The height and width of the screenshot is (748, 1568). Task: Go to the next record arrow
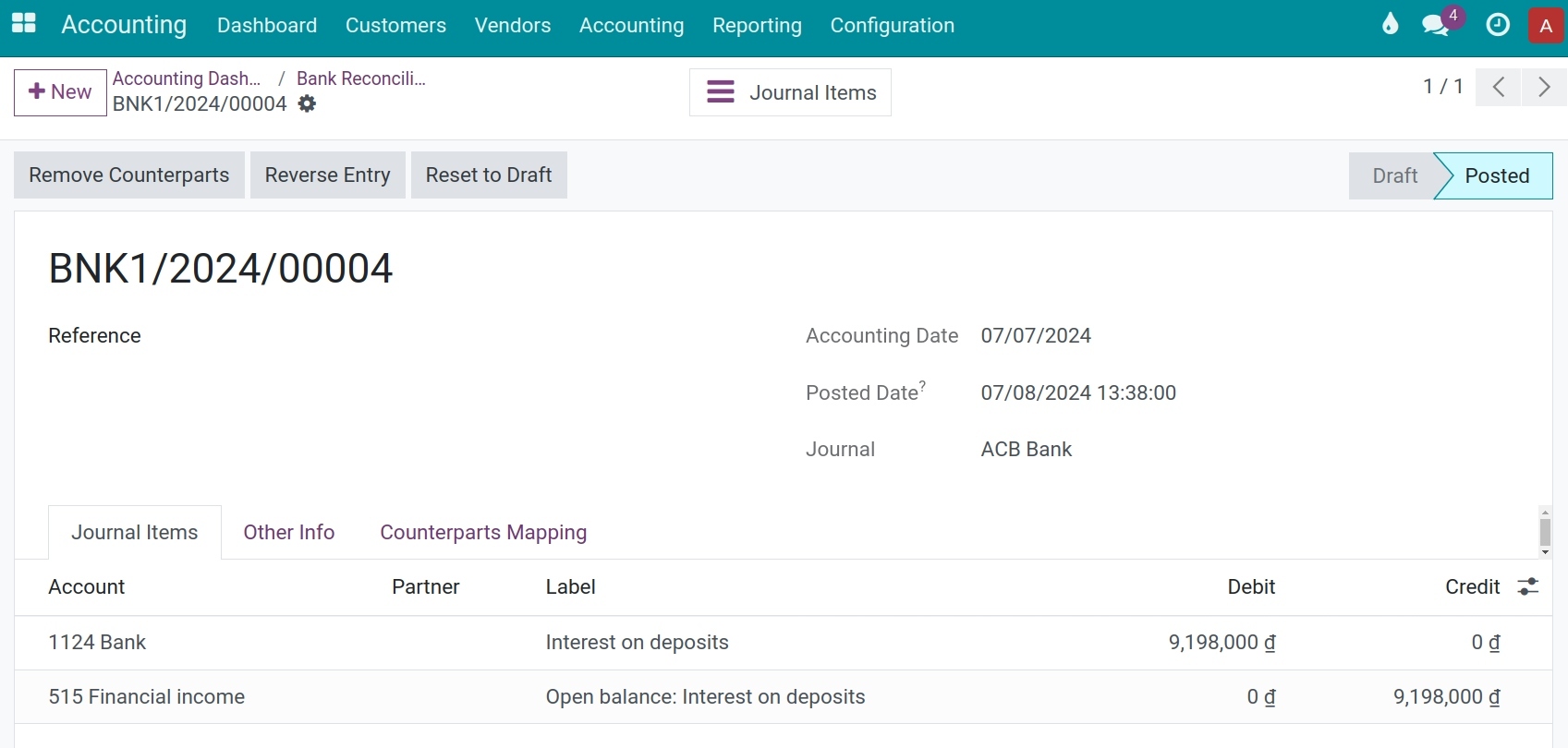coord(1544,88)
